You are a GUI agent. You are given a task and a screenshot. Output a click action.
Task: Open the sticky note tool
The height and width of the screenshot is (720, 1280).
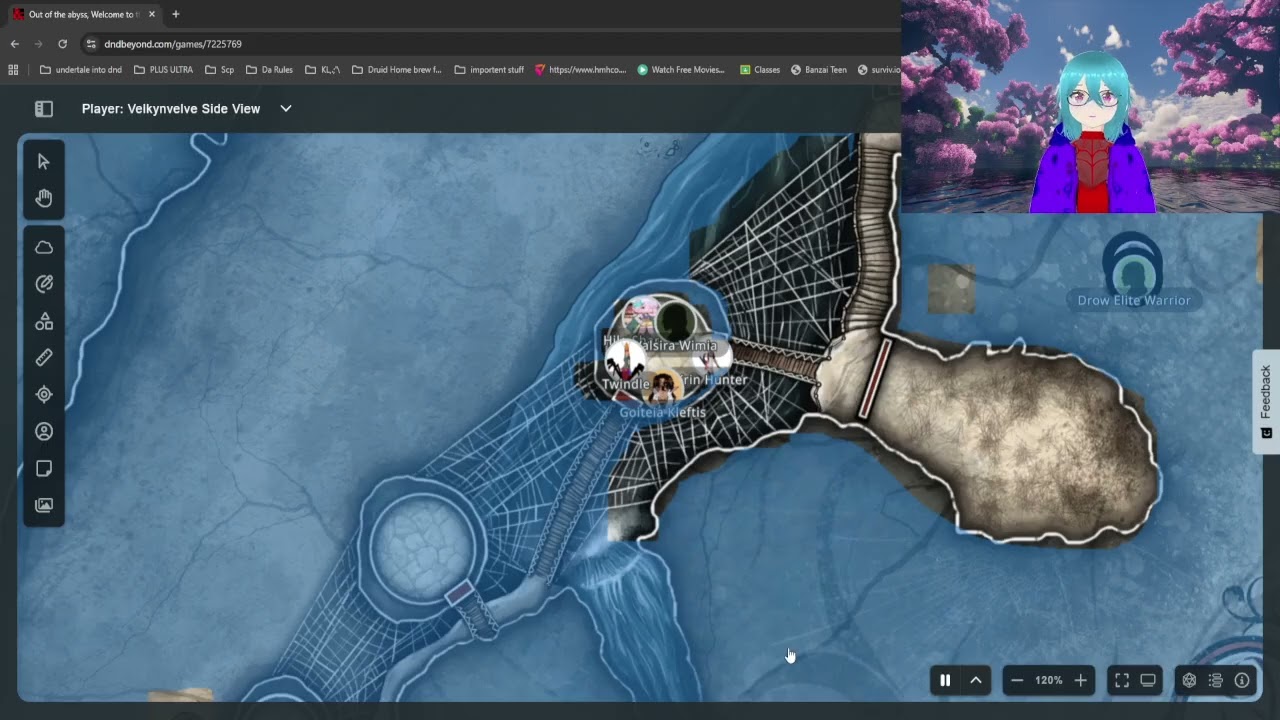[44, 468]
